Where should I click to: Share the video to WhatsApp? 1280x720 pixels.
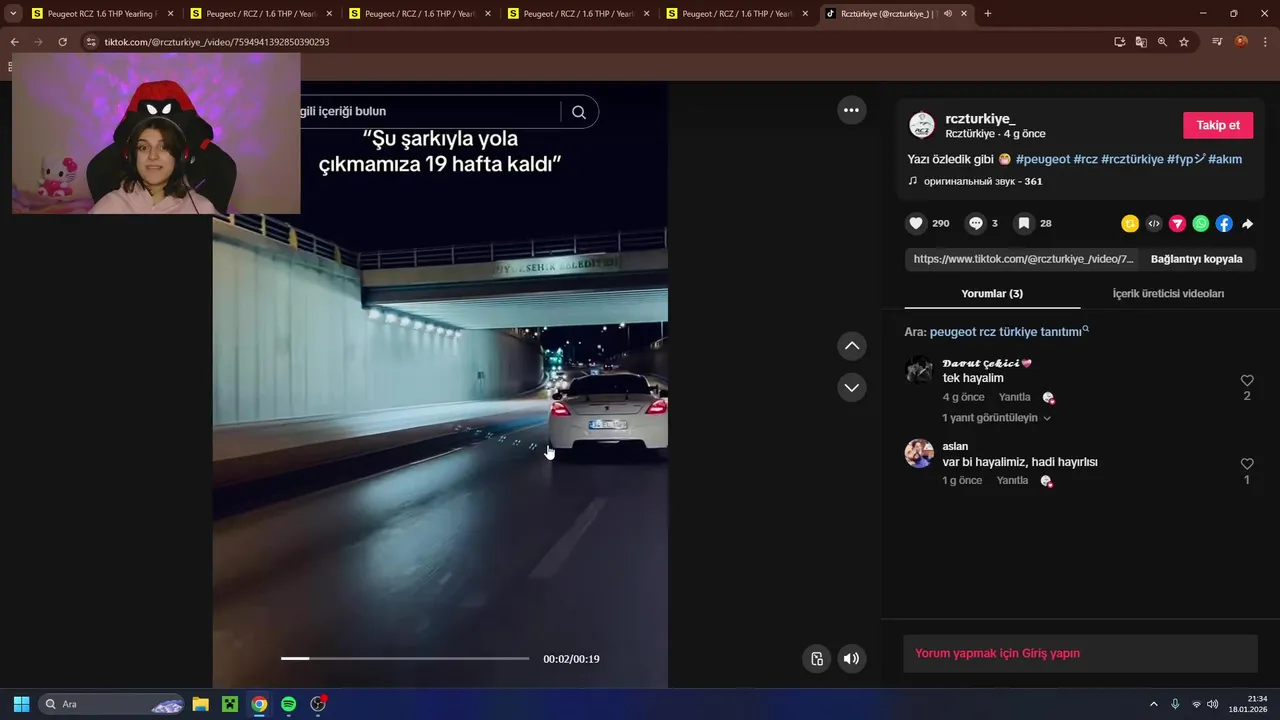pyautogui.click(x=1201, y=224)
